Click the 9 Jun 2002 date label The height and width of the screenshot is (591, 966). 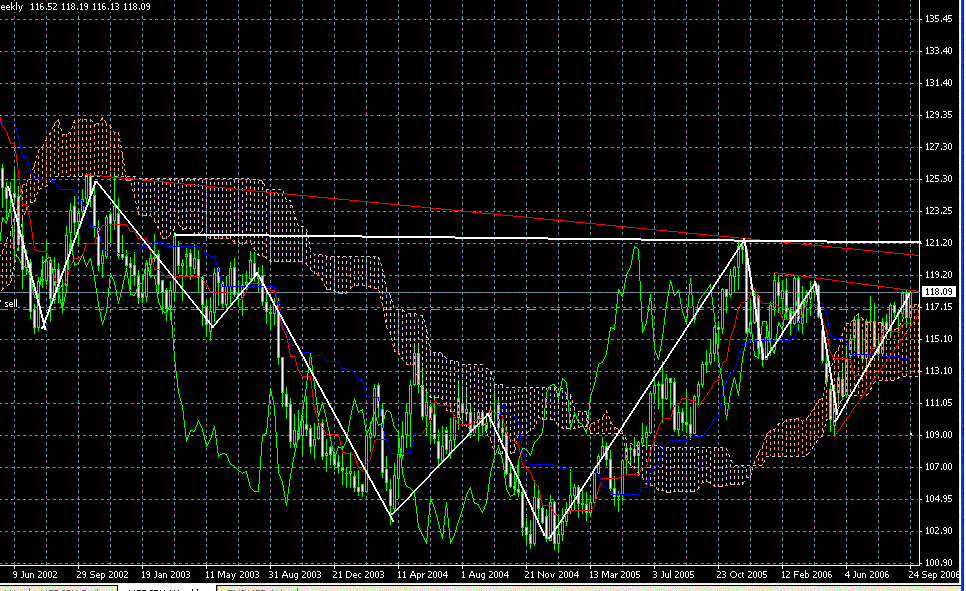35,574
